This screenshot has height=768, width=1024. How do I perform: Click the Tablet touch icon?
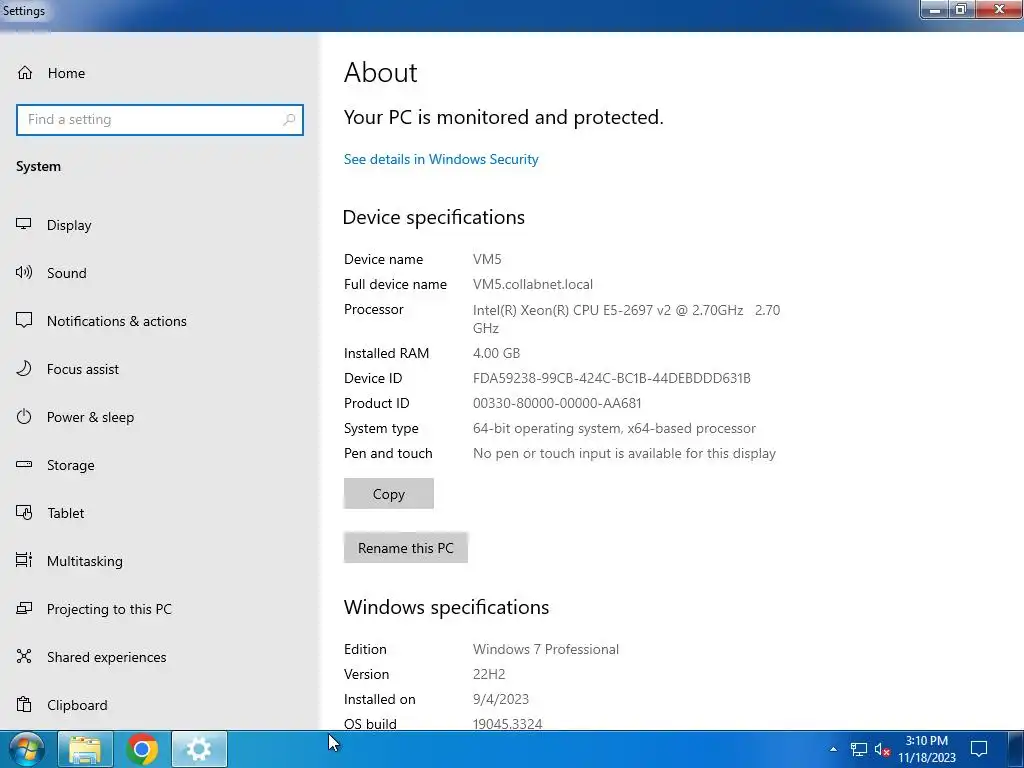click(x=24, y=513)
